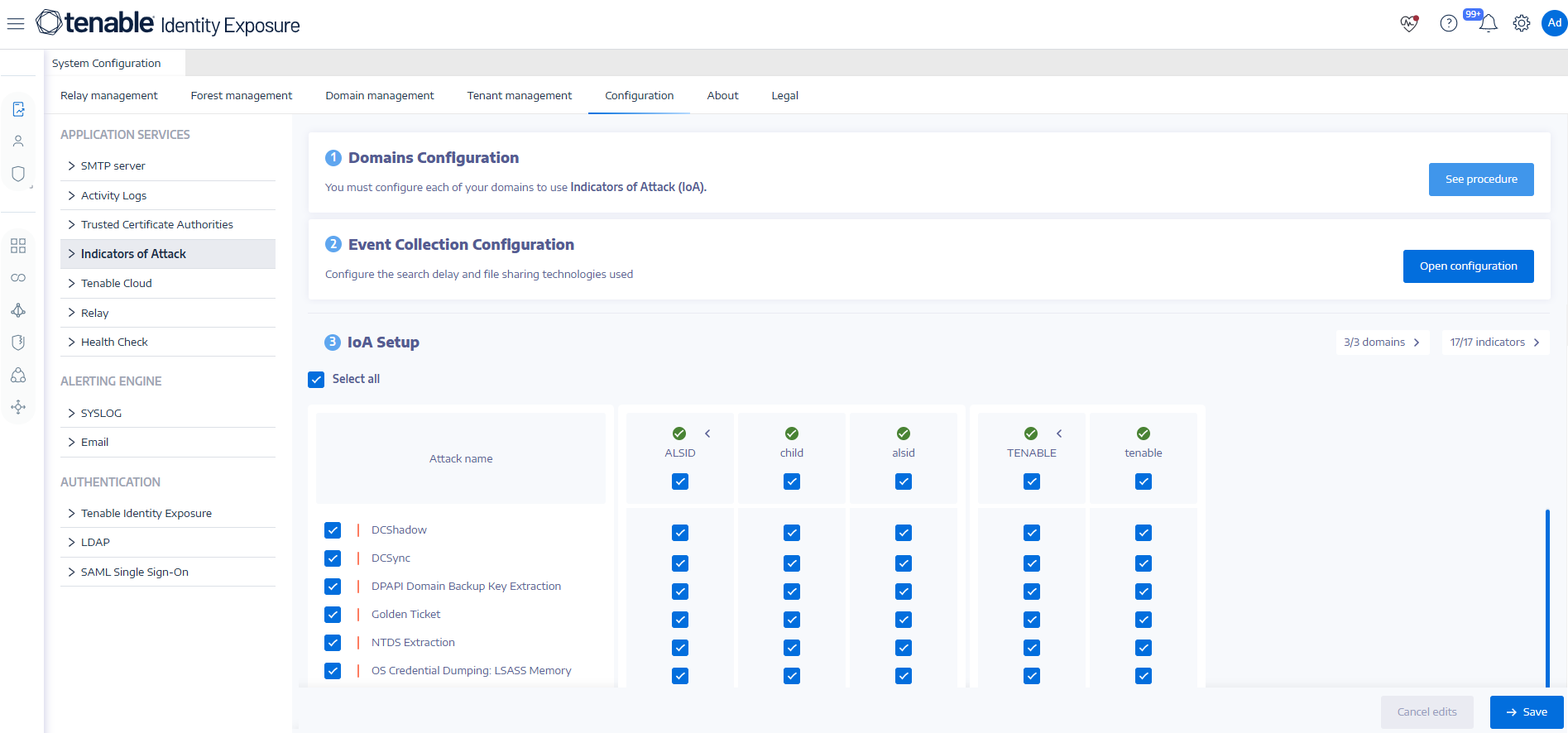The image size is (1568, 733).
Task: Uncheck the Select all checkbox
Action: pyautogui.click(x=316, y=380)
